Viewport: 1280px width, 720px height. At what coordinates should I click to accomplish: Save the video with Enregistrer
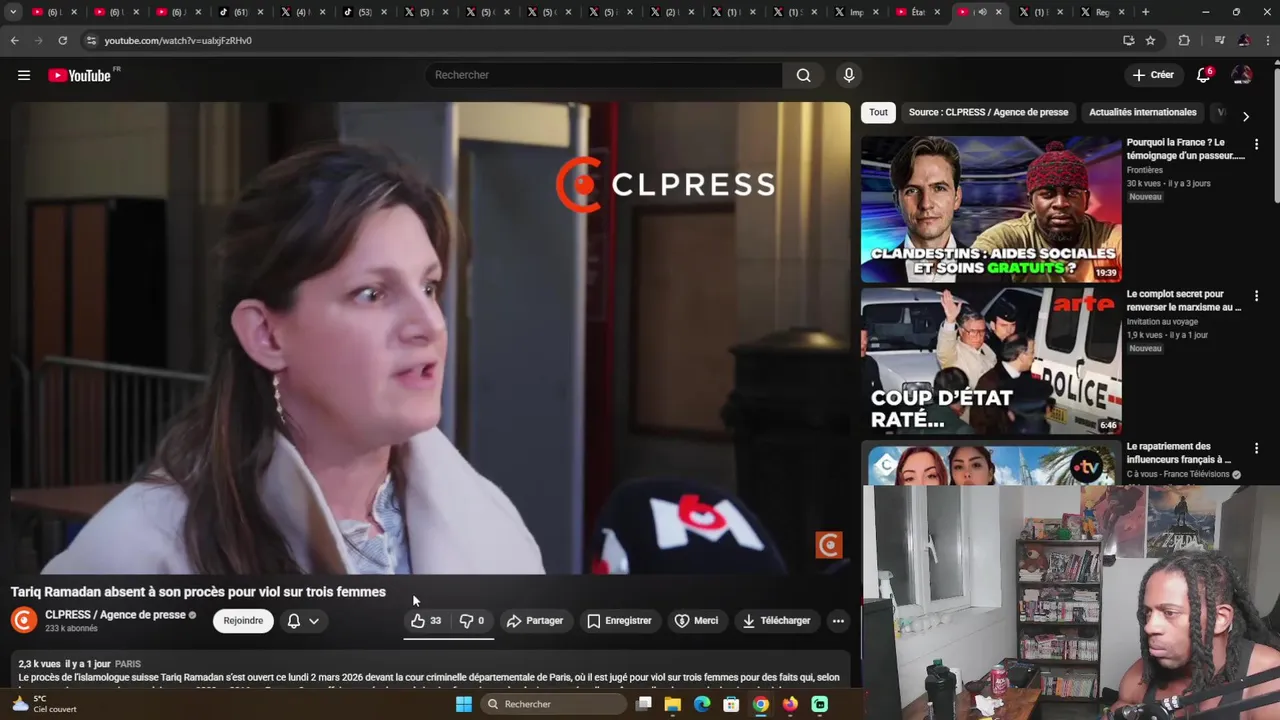click(619, 621)
